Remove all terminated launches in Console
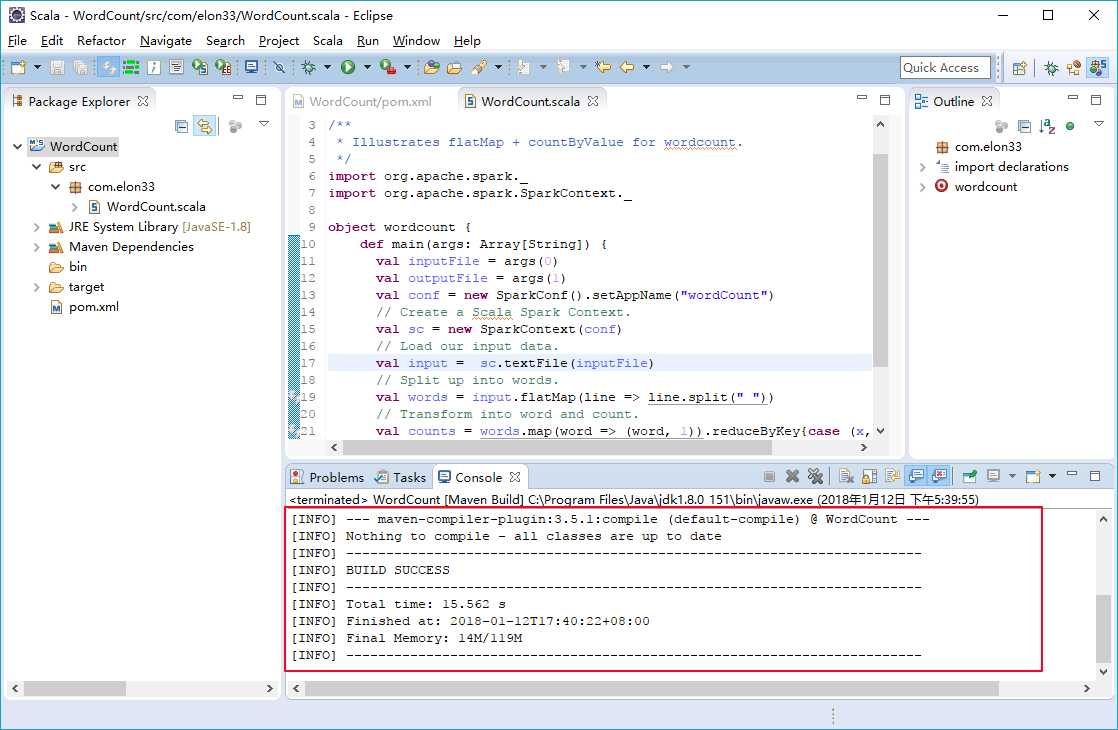 pos(815,475)
